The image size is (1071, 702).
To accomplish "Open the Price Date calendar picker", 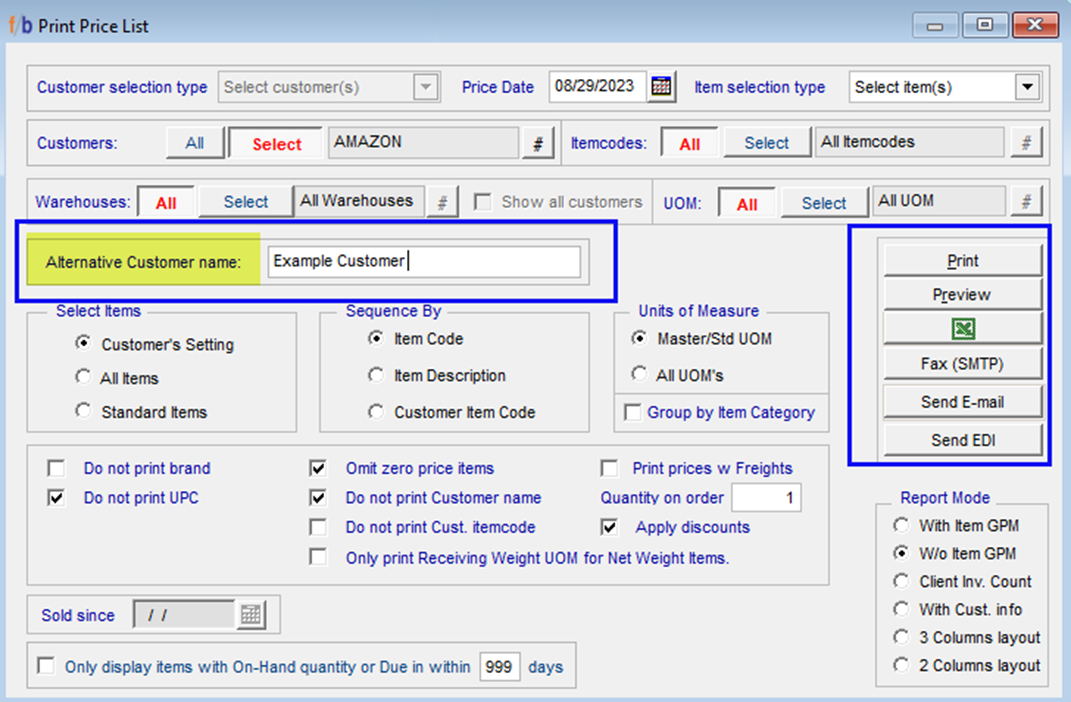I will (661, 87).
